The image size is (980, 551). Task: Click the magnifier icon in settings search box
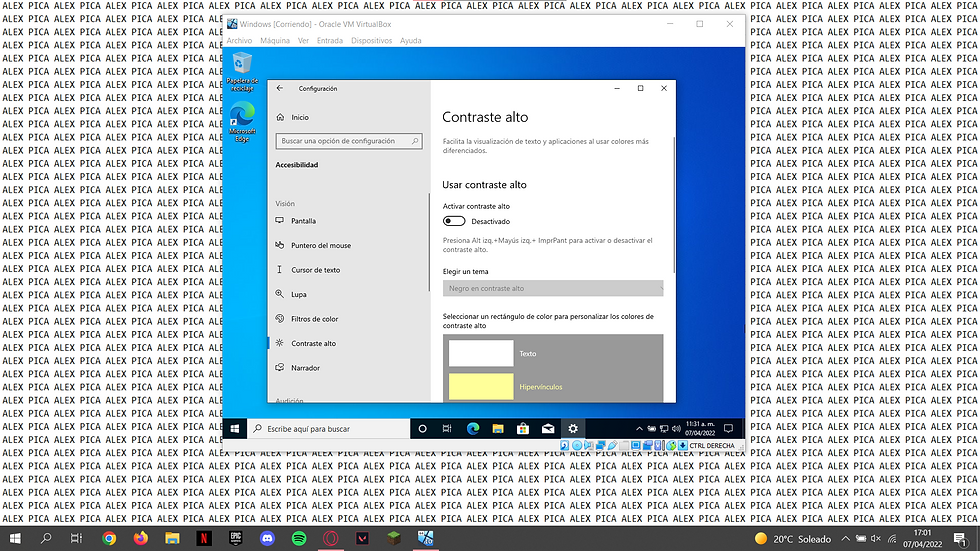click(x=415, y=141)
